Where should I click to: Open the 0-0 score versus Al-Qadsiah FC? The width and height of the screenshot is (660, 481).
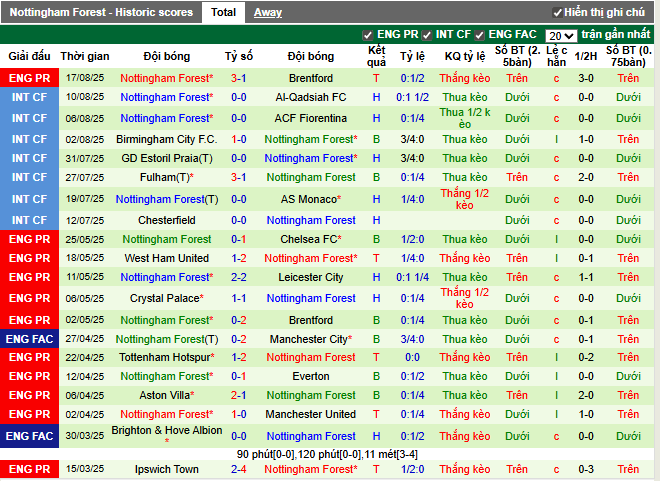pyautogui.click(x=239, y=97)
